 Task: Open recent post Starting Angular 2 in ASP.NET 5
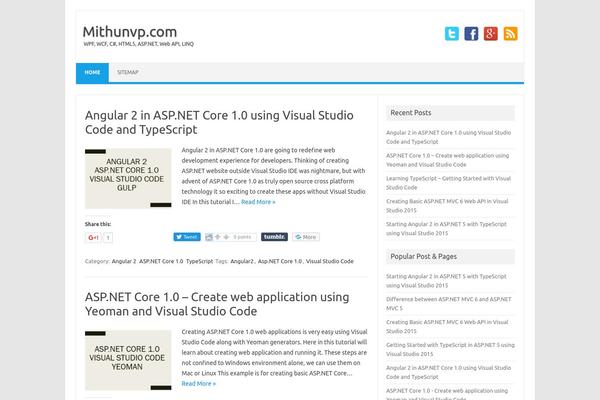click(x=446, y=229)
